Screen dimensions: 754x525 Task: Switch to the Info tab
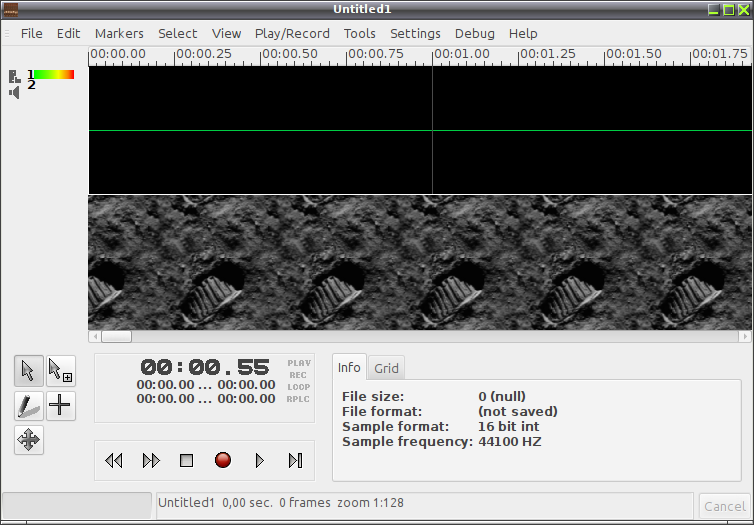click(349, 367)
